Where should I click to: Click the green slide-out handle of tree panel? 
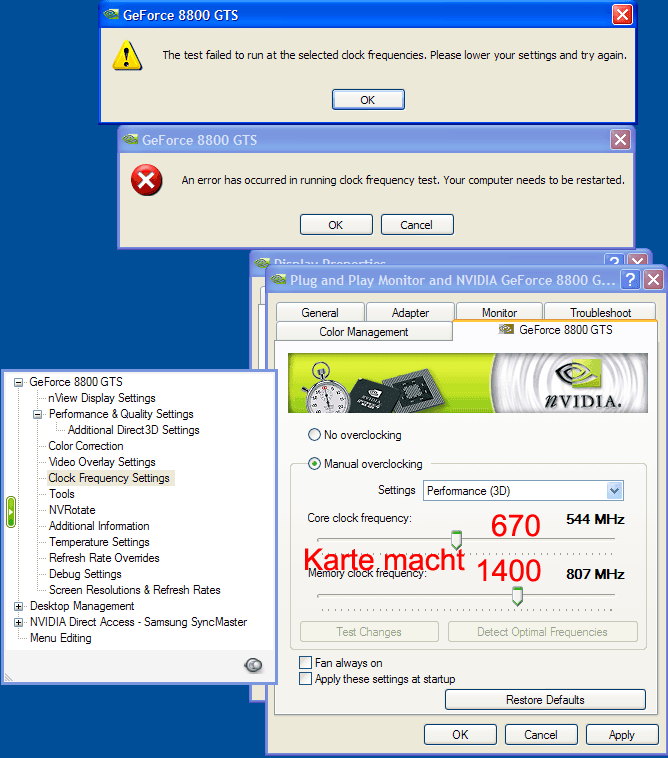[x=11, y=511]
